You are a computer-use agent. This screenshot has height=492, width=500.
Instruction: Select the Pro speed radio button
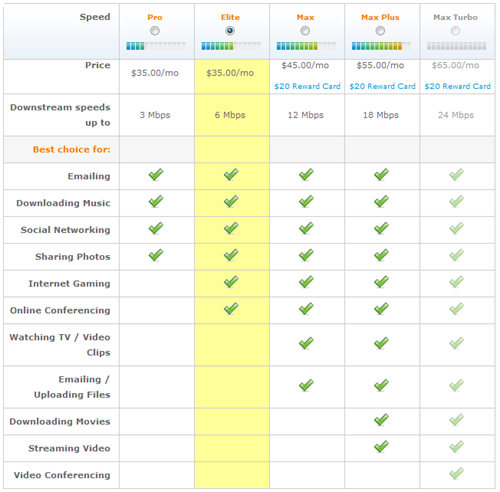155,31
